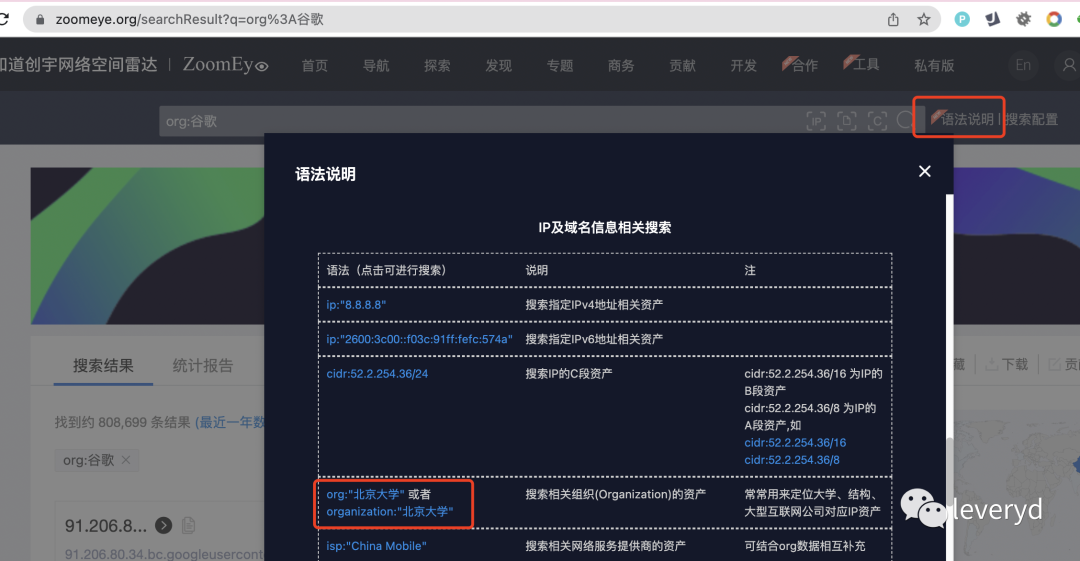1080x561 pixels.
Task: Open the 首页 nav item
Action: click(x=315, y=65)
